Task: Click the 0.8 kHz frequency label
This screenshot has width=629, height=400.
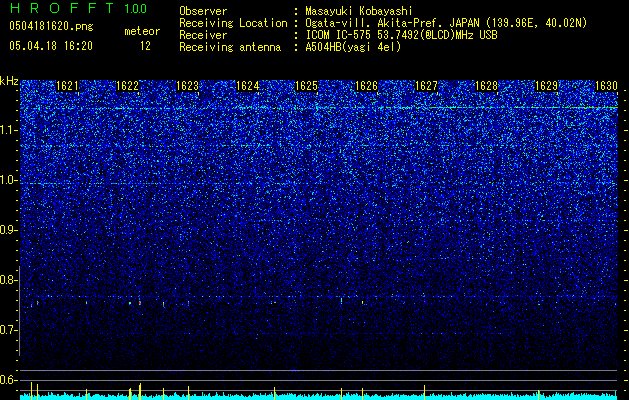Action: coord(8,280)
